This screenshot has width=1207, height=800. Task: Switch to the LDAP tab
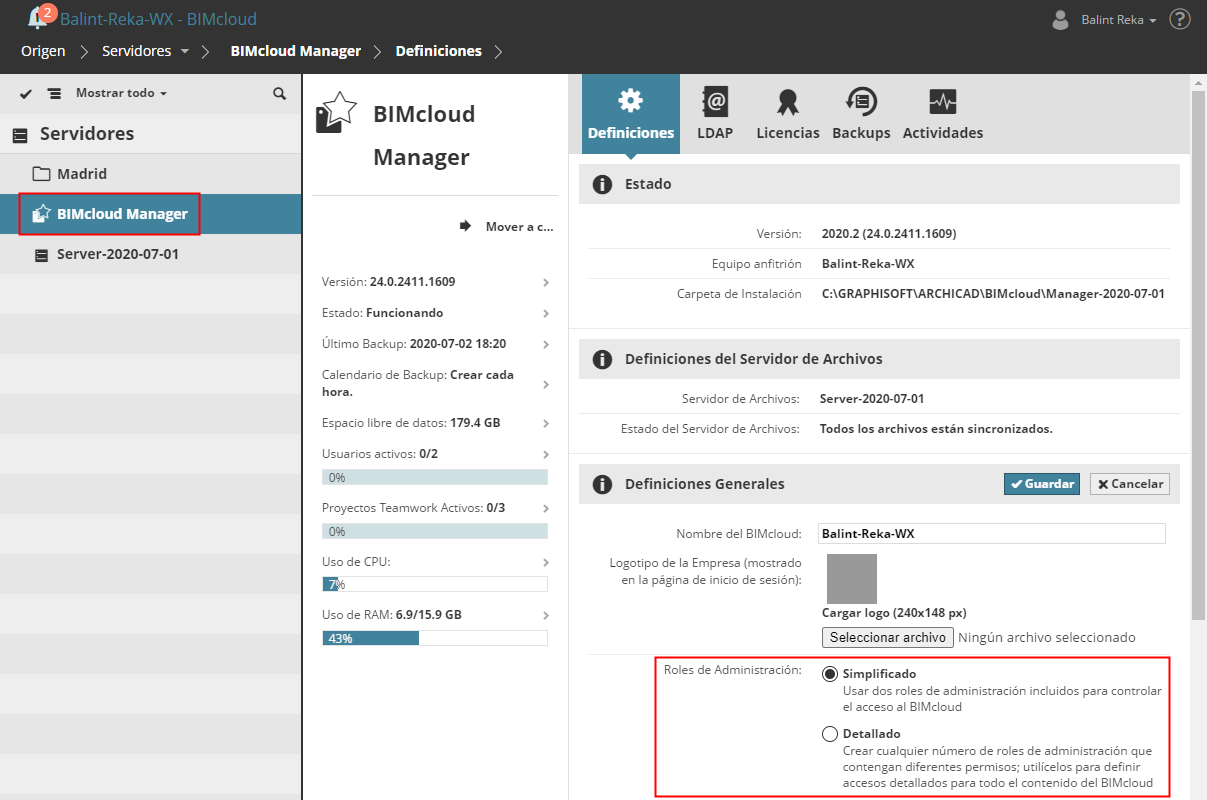[x=716, y=114]
